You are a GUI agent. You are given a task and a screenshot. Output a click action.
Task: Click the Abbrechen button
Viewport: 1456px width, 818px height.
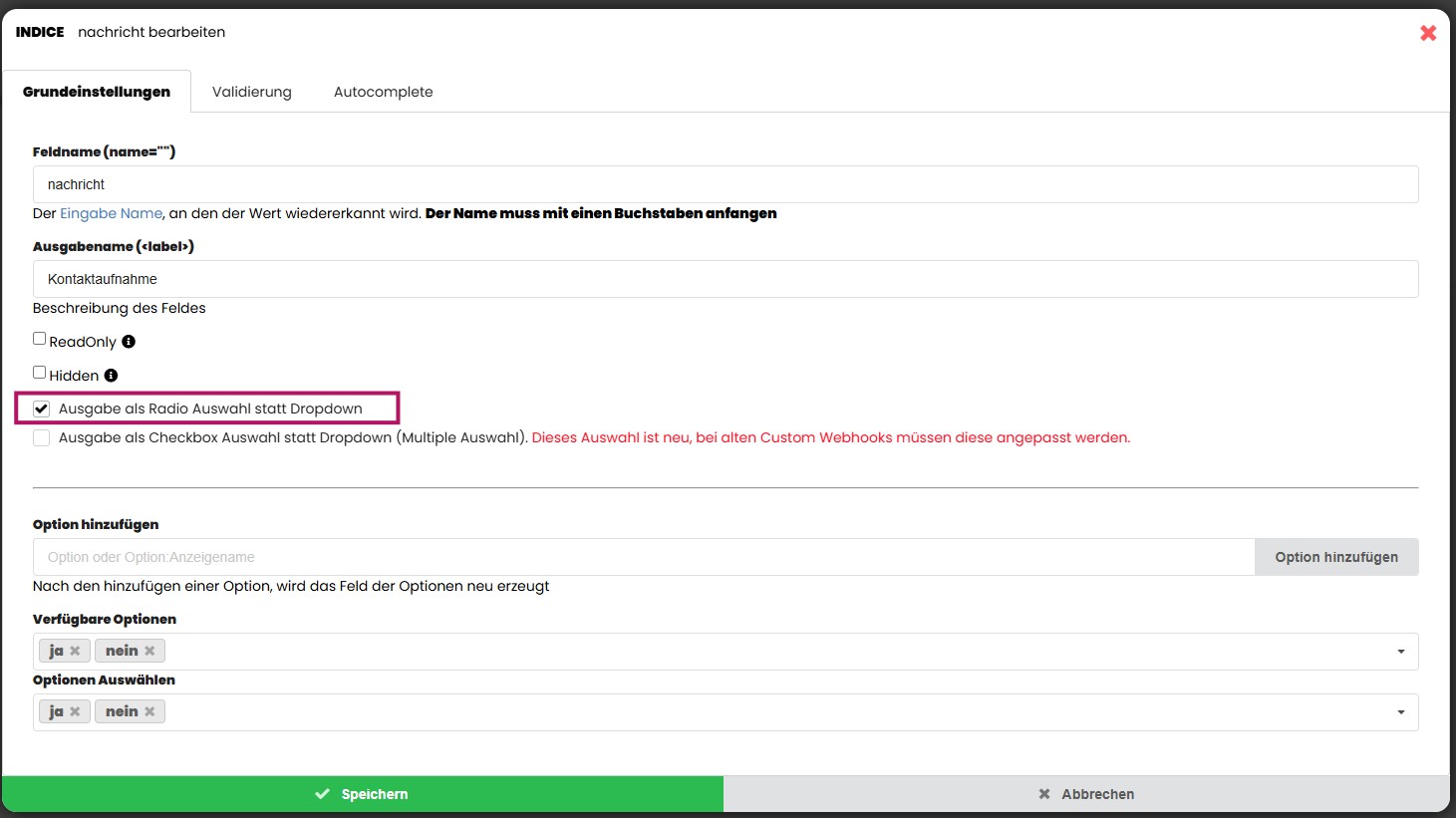pos(1086,794)
